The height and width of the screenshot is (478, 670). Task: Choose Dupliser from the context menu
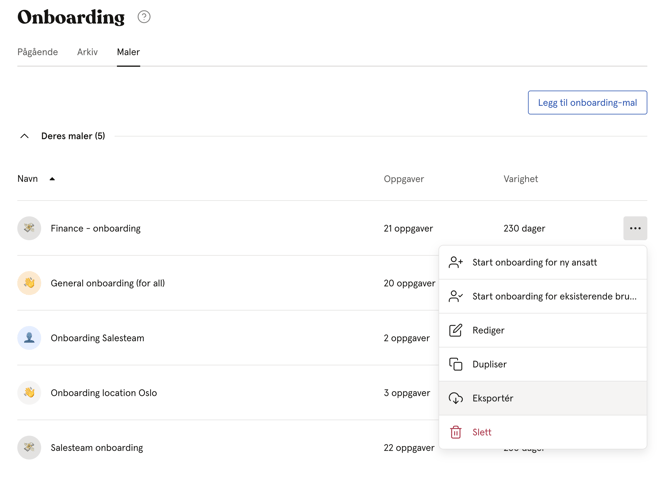tap(543, 364)
